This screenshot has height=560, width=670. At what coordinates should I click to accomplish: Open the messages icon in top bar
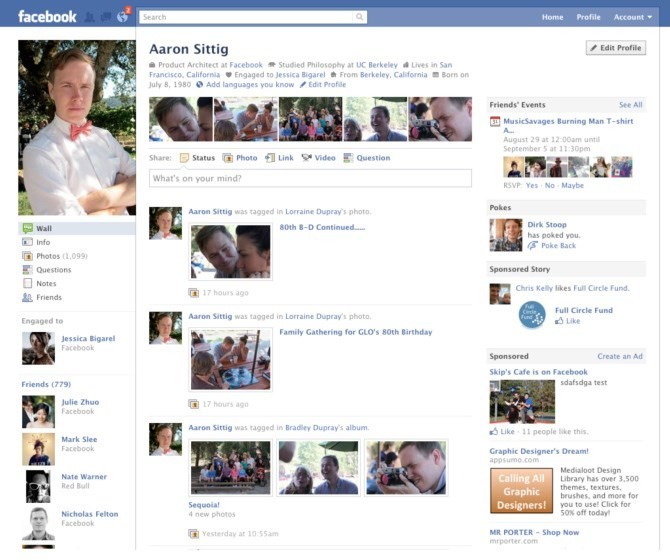coord(105,17)
